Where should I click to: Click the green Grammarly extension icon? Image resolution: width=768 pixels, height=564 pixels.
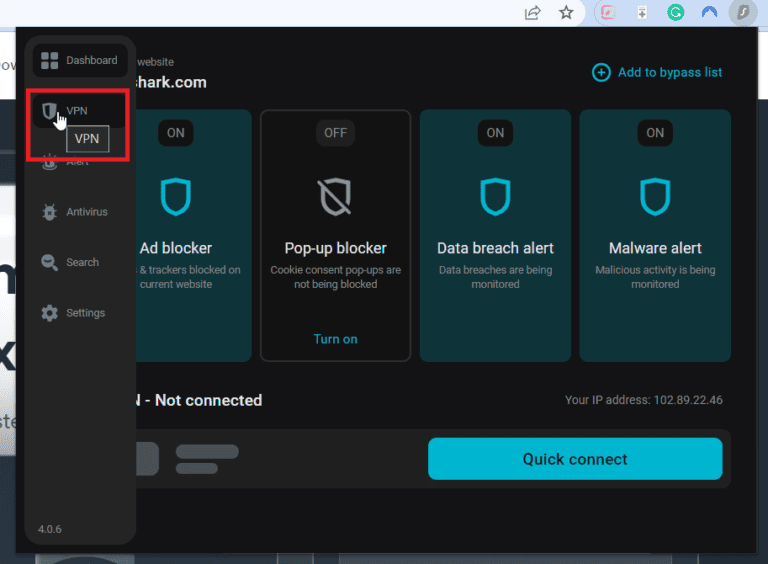(x=675, y=12)
